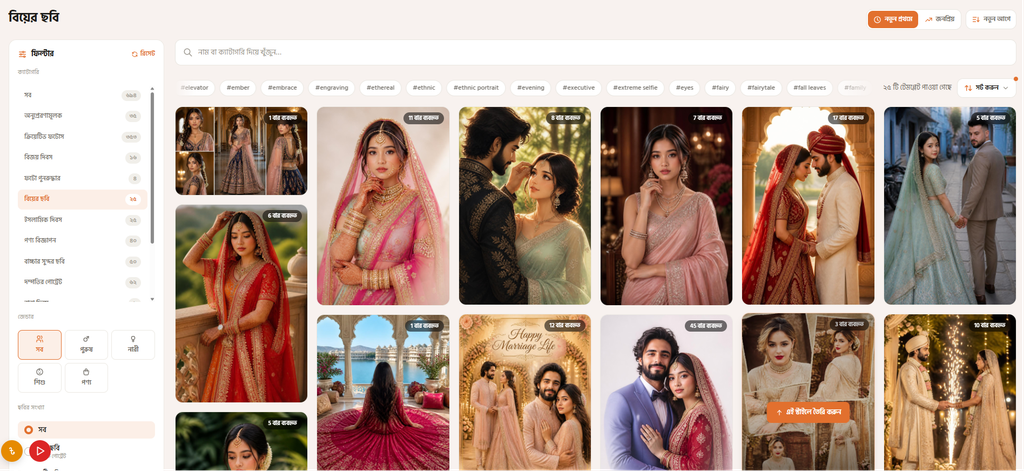Click the orange taka coin floating button
This screenshot has height=471, width=1024.
point(12,451)
